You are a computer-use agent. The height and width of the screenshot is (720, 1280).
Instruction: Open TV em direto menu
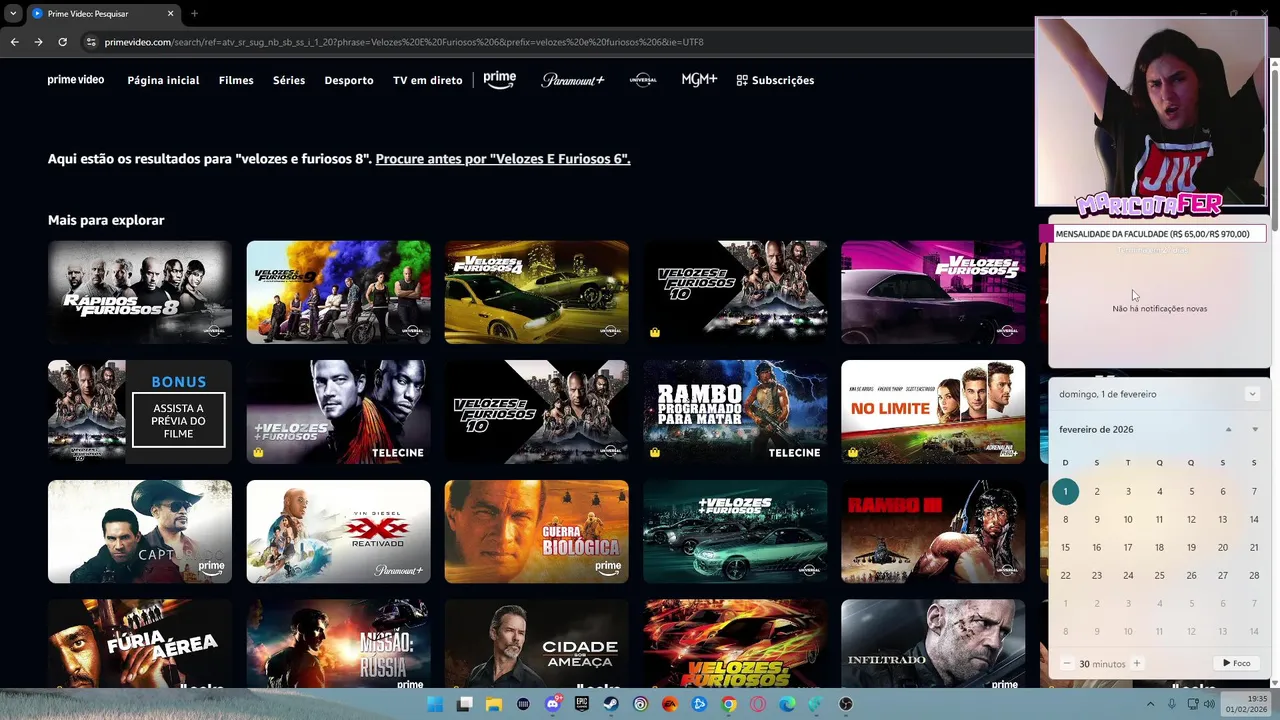pyautogui.click(x=427, y=80)
